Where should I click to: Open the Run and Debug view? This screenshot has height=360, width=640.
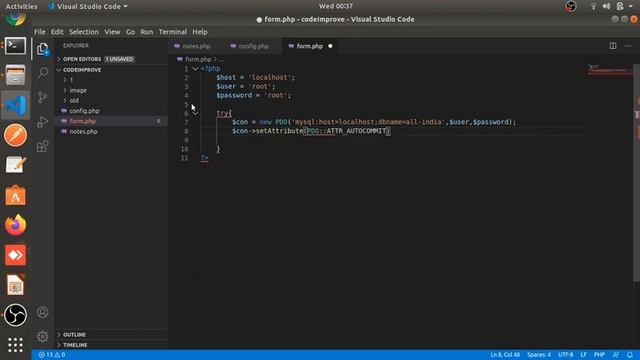(x=42, y=122)
